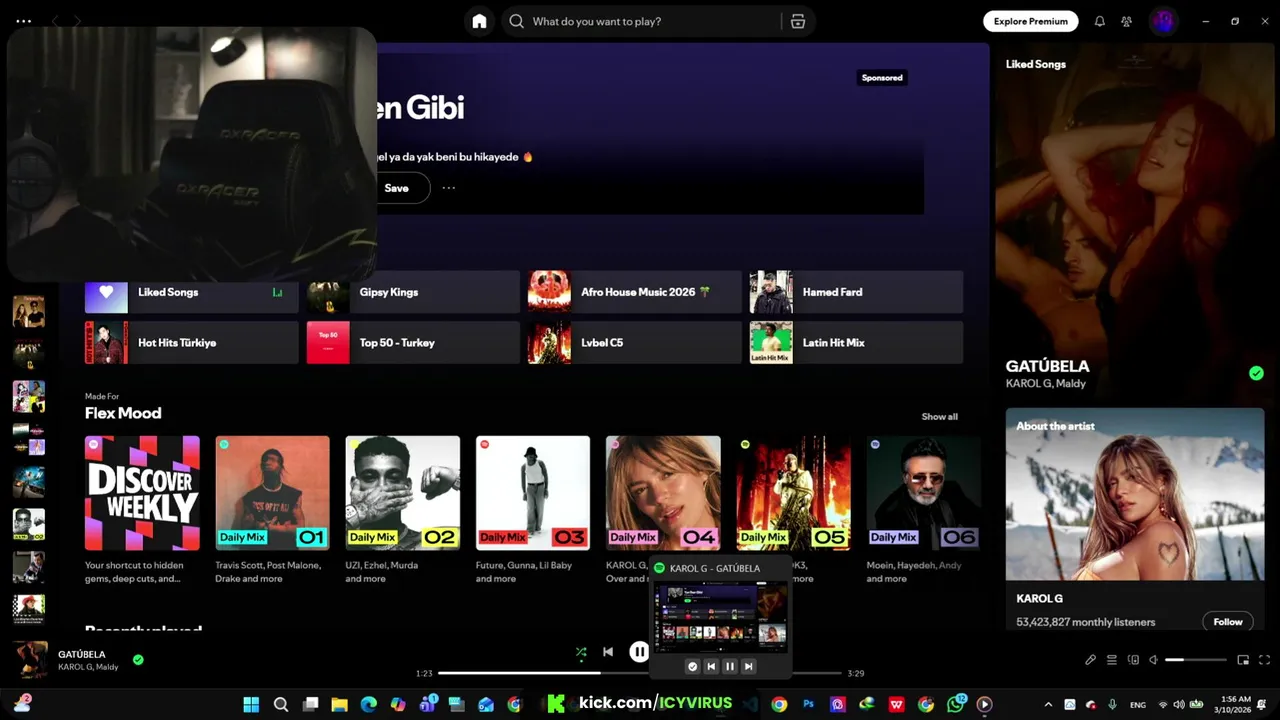The image size is (1280, 720).
Task: Go to Spotify Home via house icon
Action: coord(479,21)
